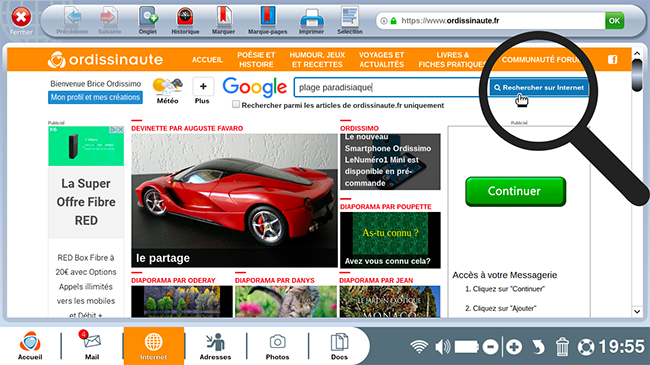Print the page with Imprimer
Viewport: 650px width, 365px height.
311,21
